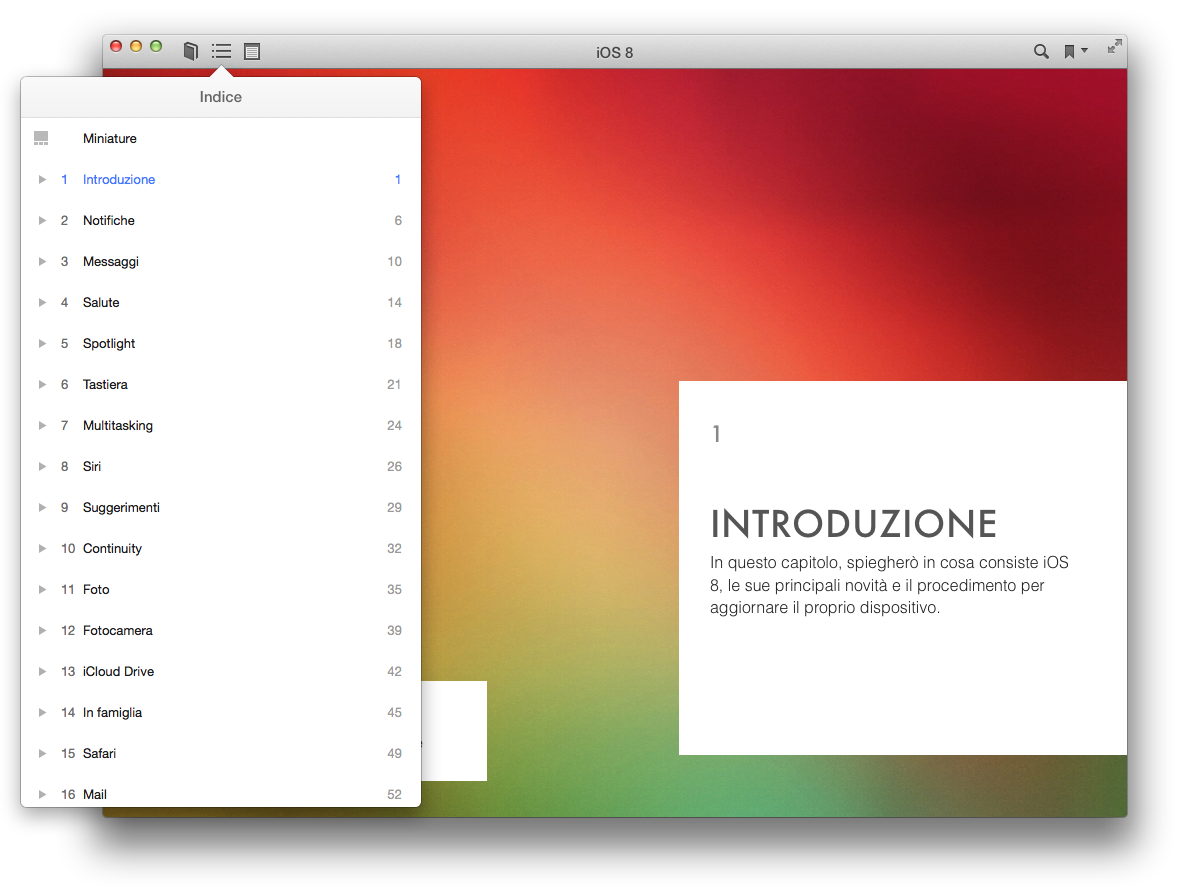Expand chapter 1 Introduzione triangle
The width and height of the screenshot is (1184, 896).
click(x=42, y=180)
